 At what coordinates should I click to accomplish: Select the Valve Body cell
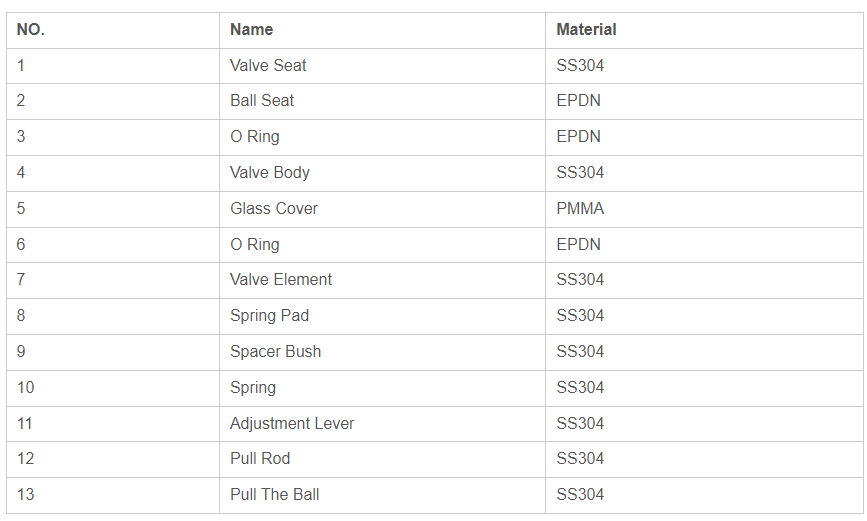(382, 173)
